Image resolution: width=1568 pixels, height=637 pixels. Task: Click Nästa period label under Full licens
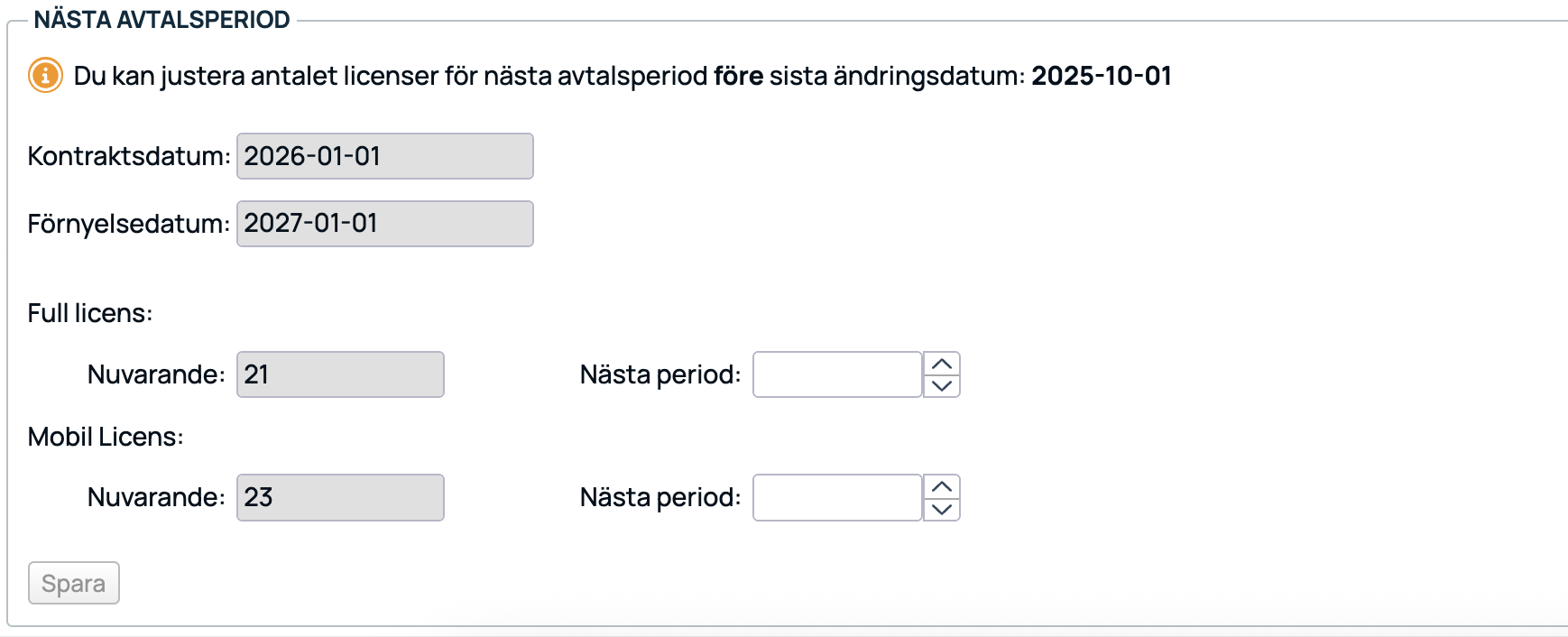(659, 374)
